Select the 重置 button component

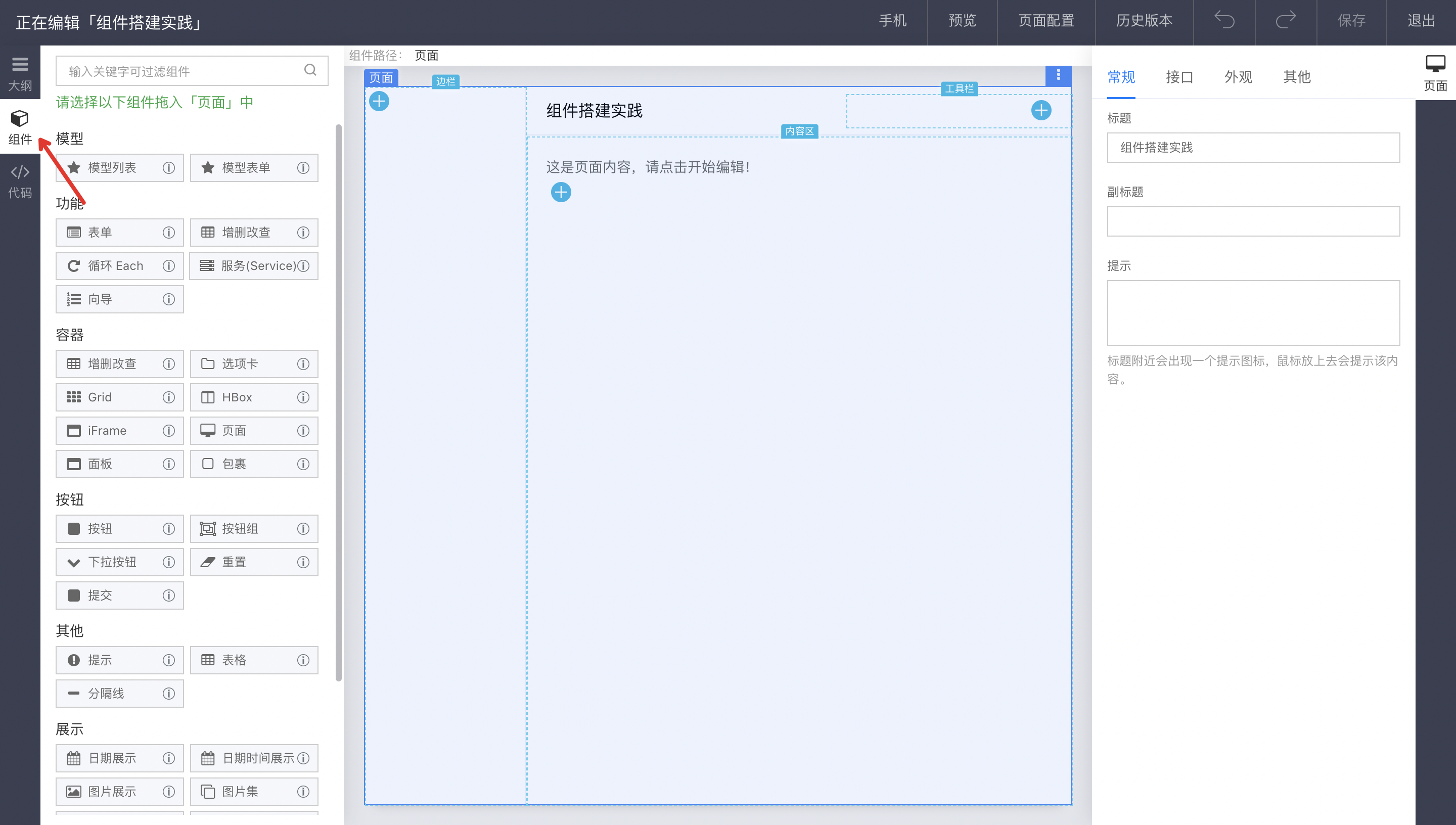pos(254,562)
